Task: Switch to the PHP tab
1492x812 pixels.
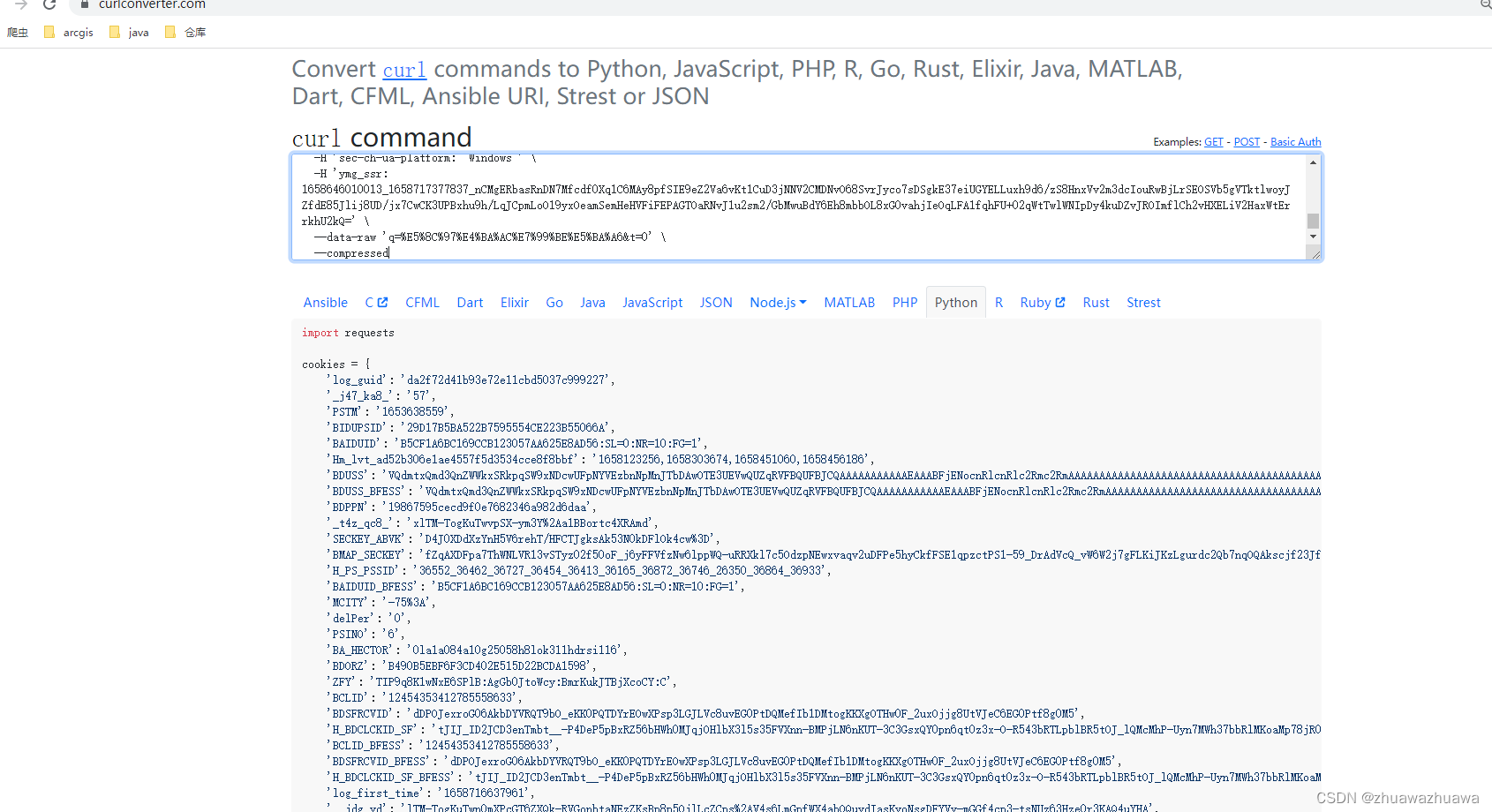Action: click(x=905, y=303)
